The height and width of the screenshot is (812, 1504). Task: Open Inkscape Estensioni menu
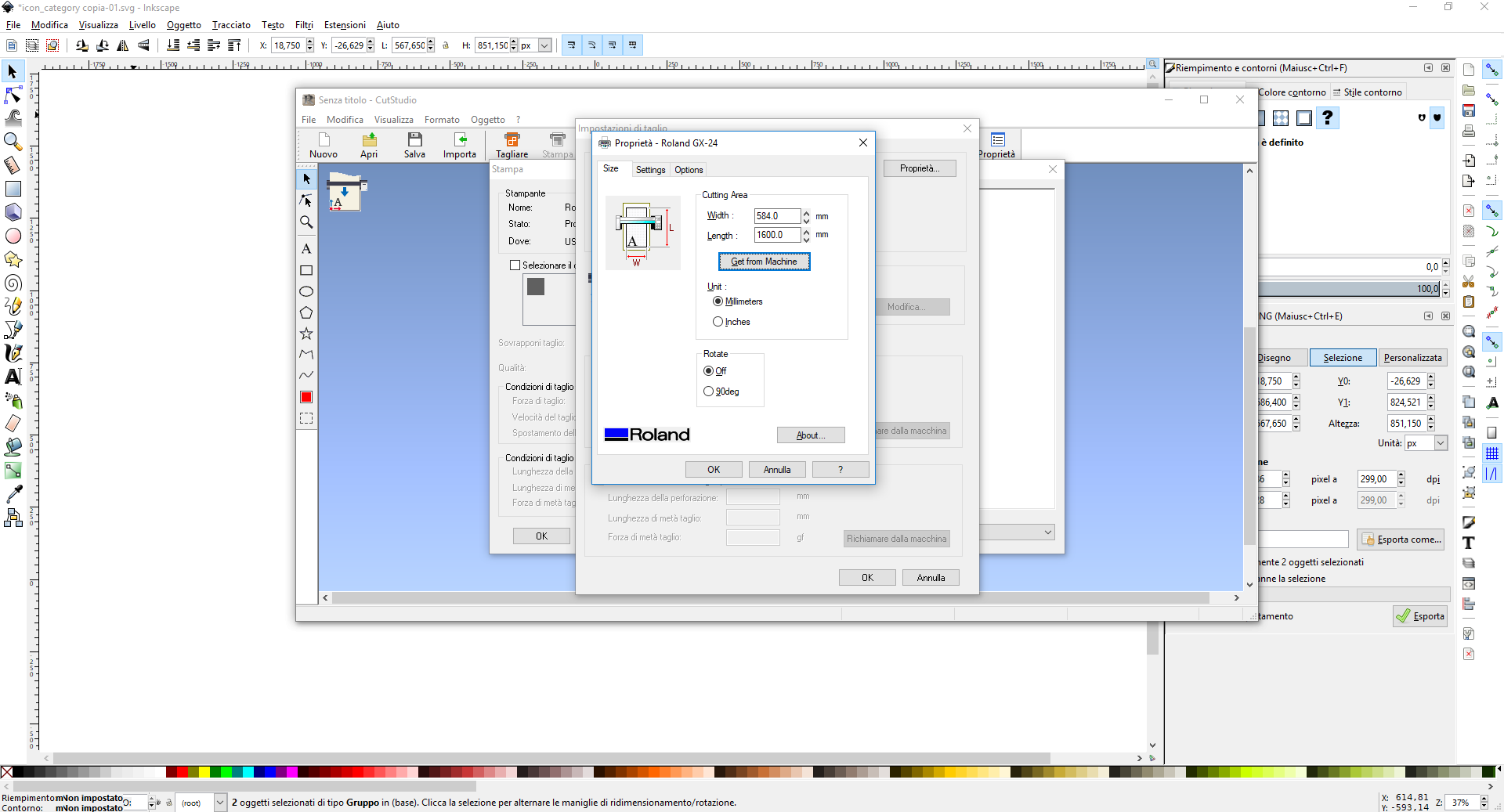(345, 25)
